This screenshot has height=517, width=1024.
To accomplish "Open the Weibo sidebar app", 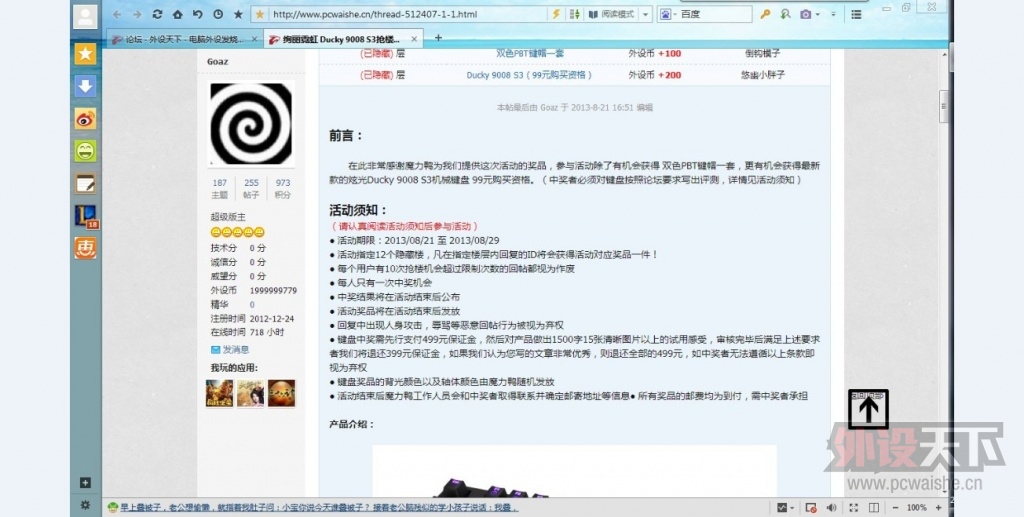I will click(x=86, y=119).
